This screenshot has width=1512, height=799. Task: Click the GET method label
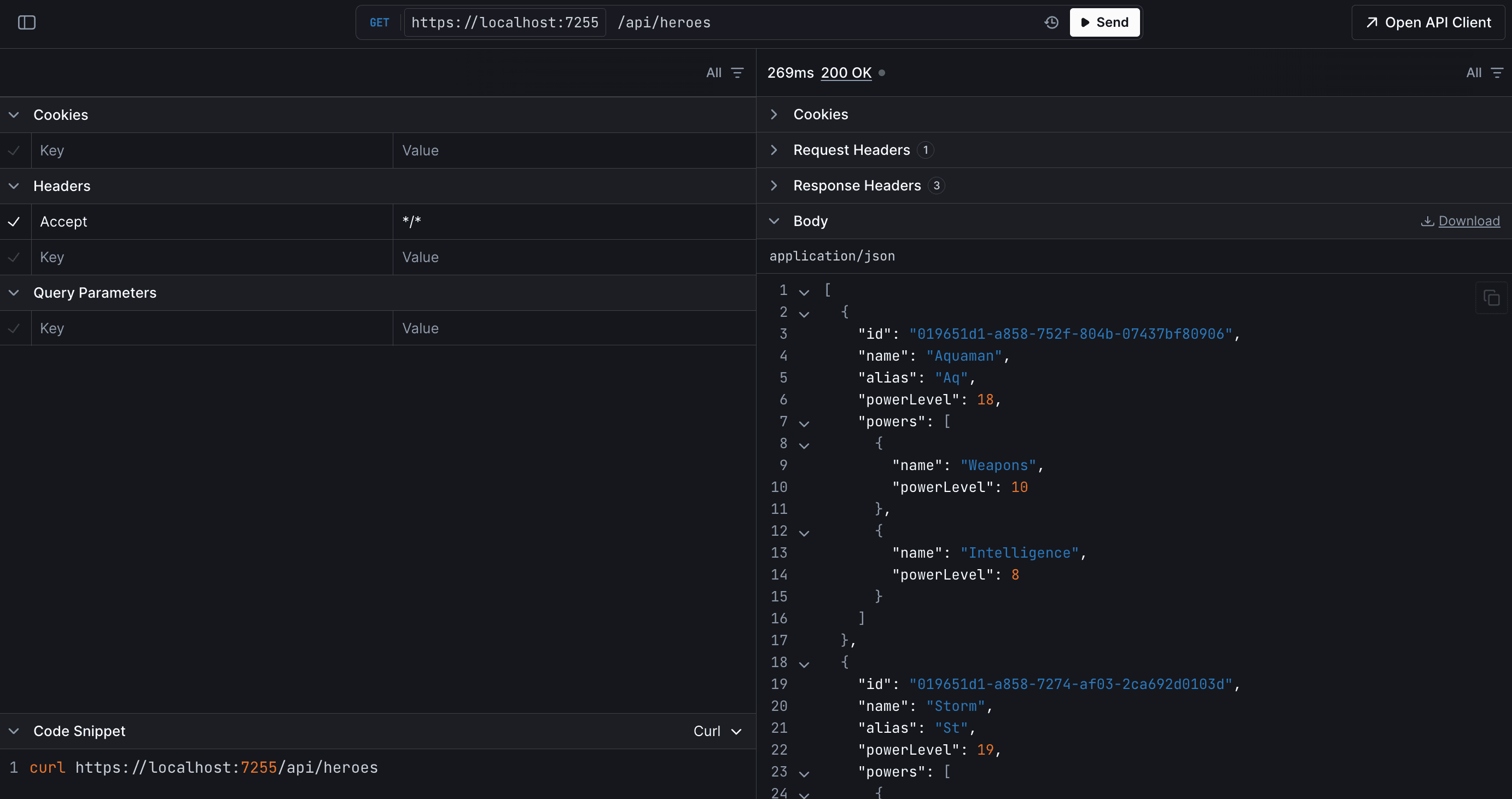(x=379, y=22)
